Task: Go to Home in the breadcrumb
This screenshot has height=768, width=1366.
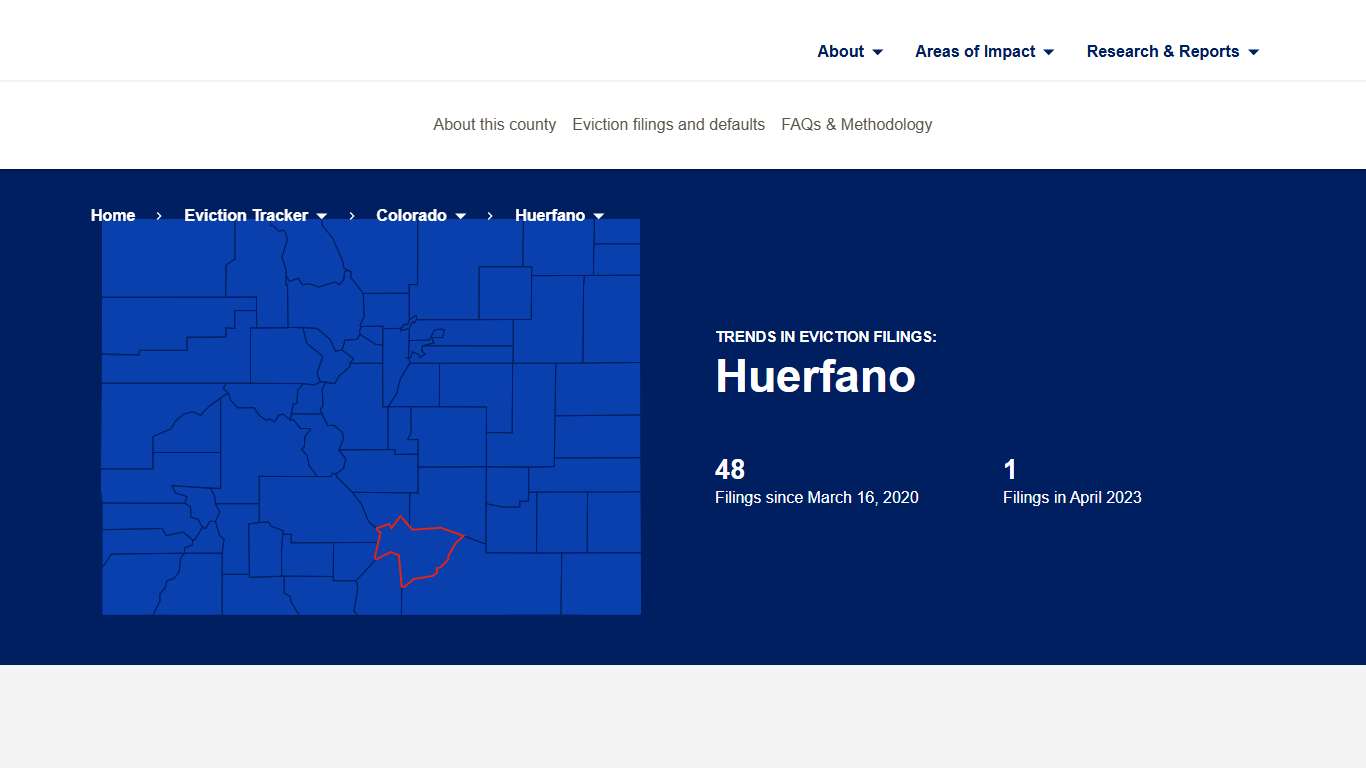Action: click(x=113, y=216)
